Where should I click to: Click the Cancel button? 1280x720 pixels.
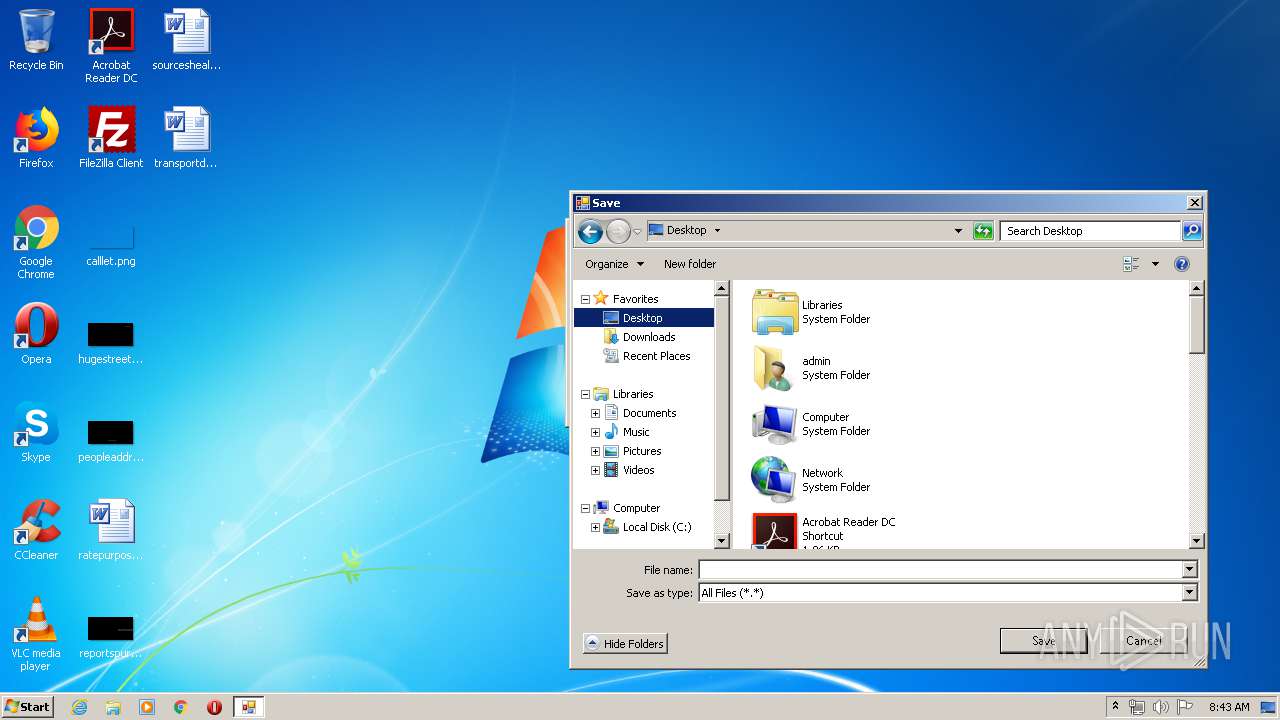1144,641
